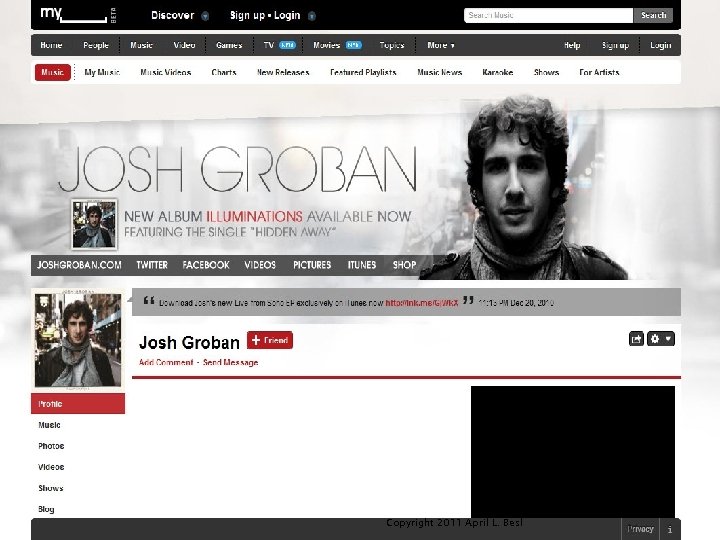
Task: Open the SHOP banner link
Action: pos(405,265)
